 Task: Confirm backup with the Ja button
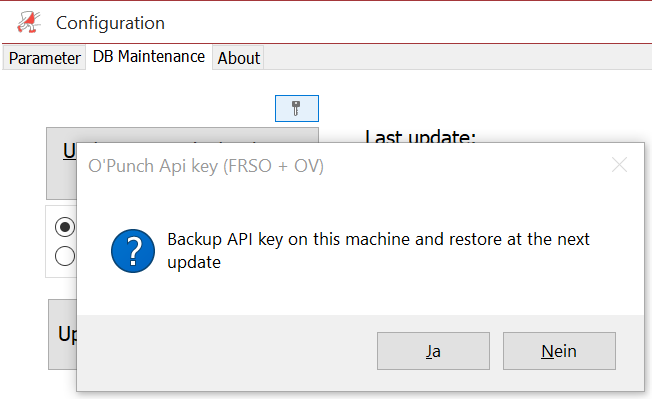433,351
